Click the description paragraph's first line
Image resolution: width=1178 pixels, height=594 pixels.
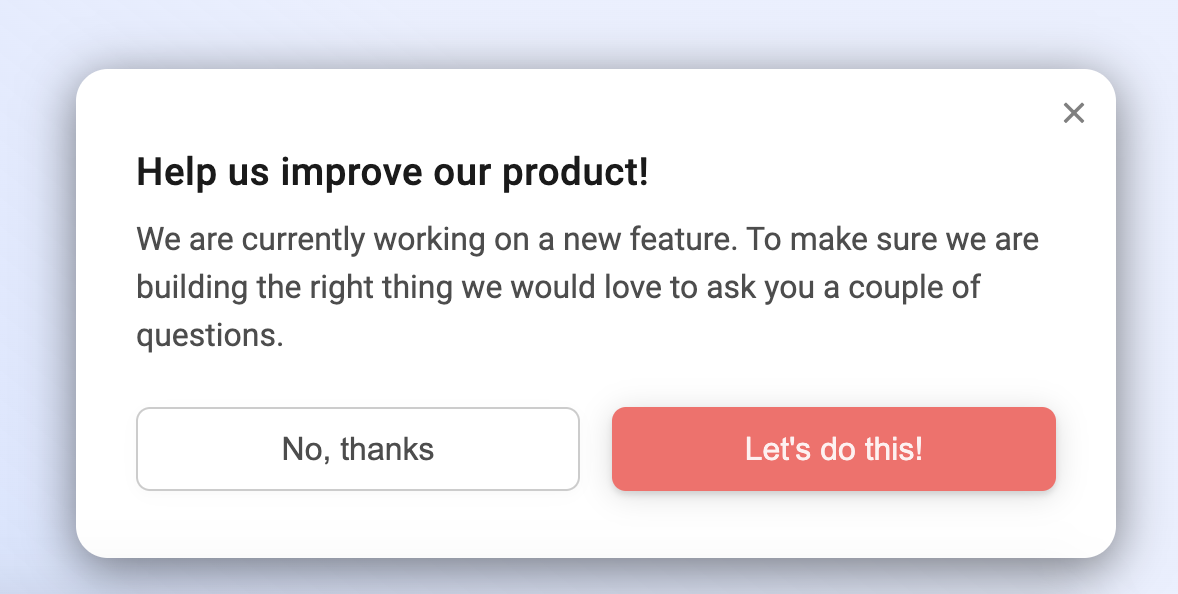coord(587,240)
